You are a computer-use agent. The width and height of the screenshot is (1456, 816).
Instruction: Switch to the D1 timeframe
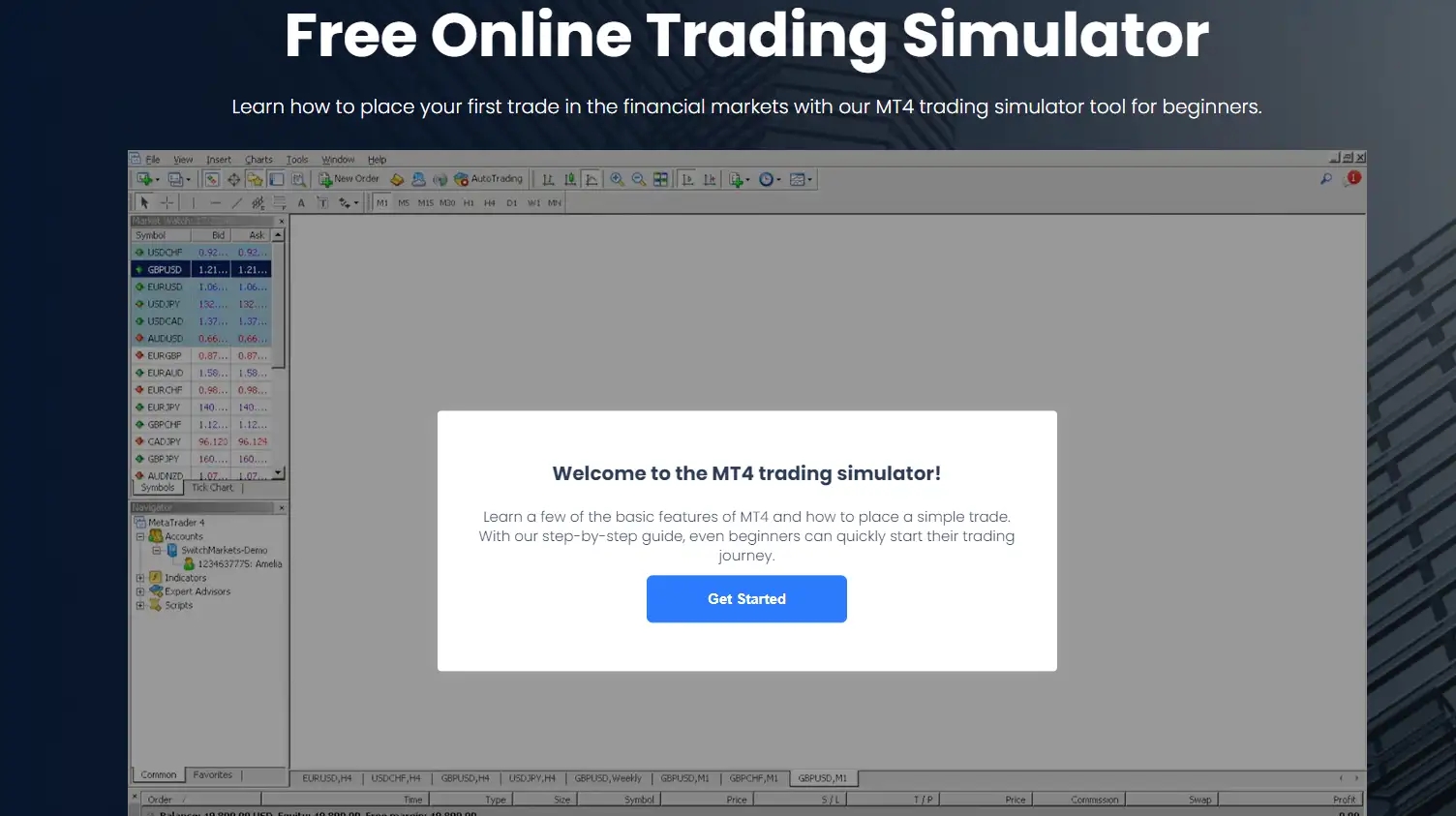point(512,202)
